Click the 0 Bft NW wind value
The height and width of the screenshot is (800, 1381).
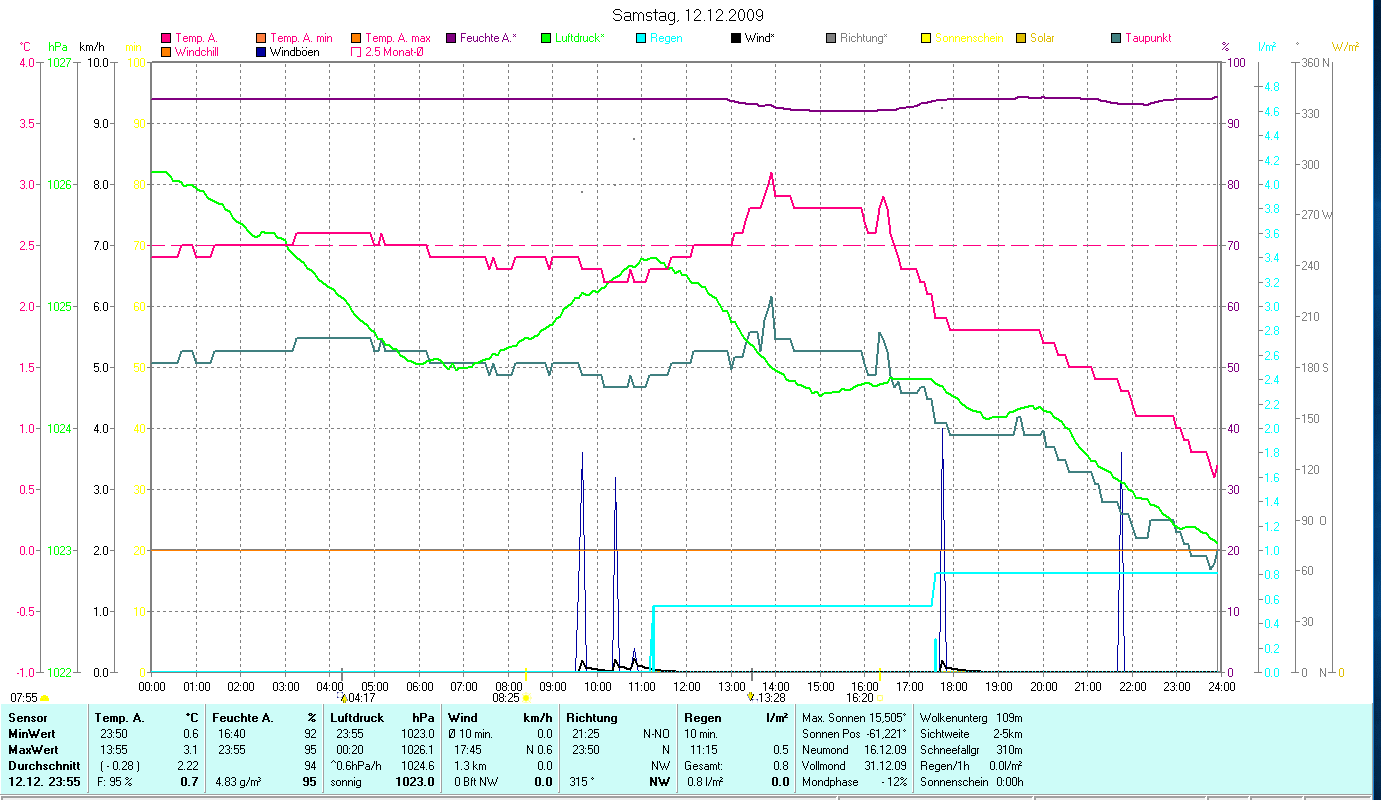pyautogui.click(x=477, y=782)
